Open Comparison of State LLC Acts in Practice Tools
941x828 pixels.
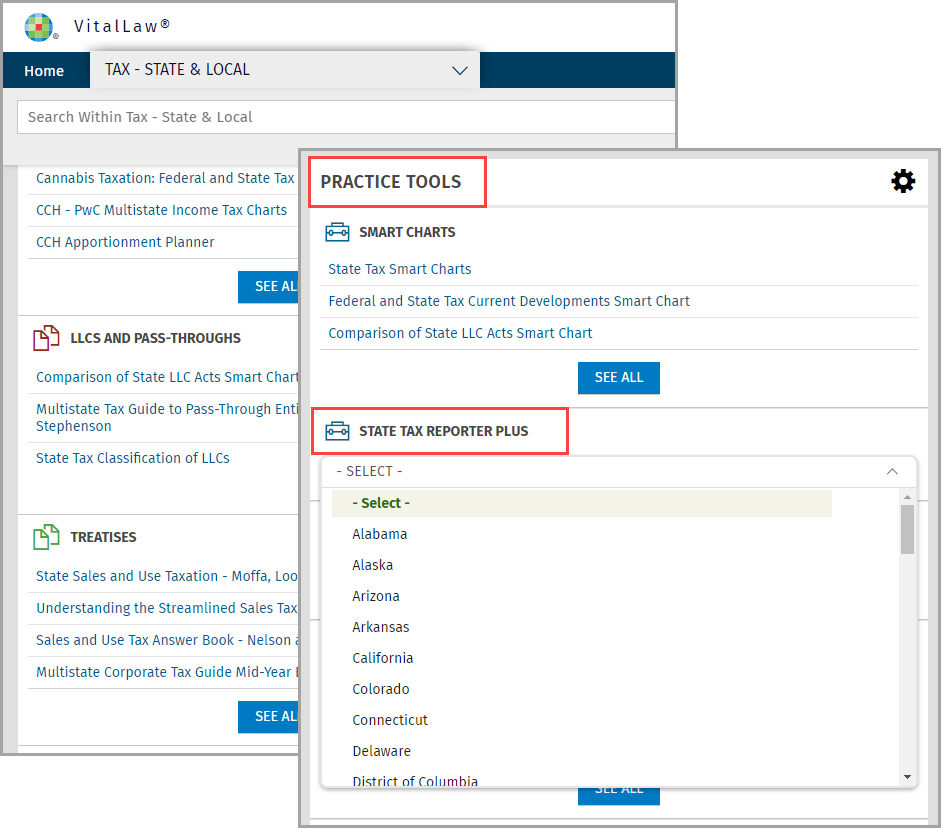[x=460, y=333]
